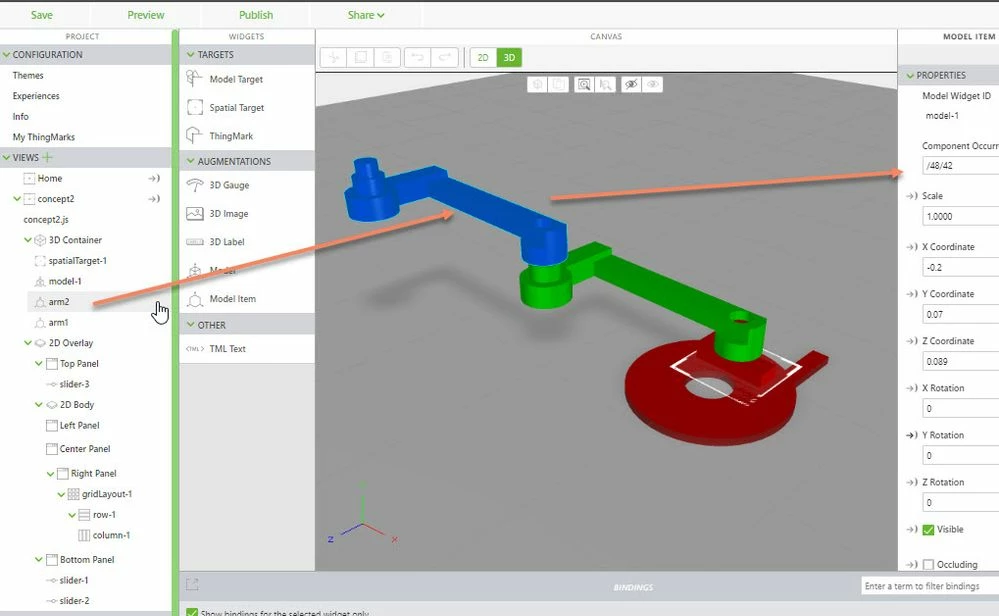Add a new view with plus icon
The width and height of the screenshot is (999, 616).
(x=48, y=157)
